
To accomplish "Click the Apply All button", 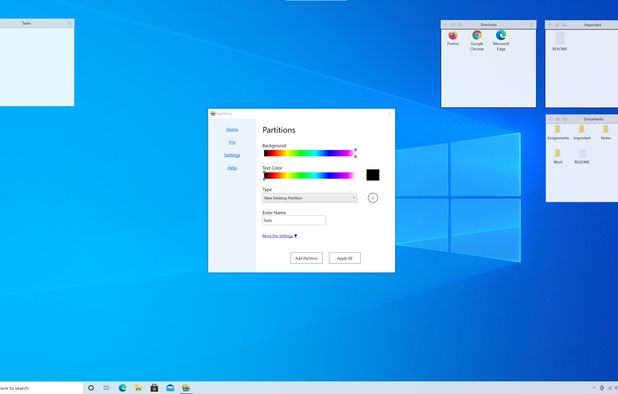I will [344, 258].
